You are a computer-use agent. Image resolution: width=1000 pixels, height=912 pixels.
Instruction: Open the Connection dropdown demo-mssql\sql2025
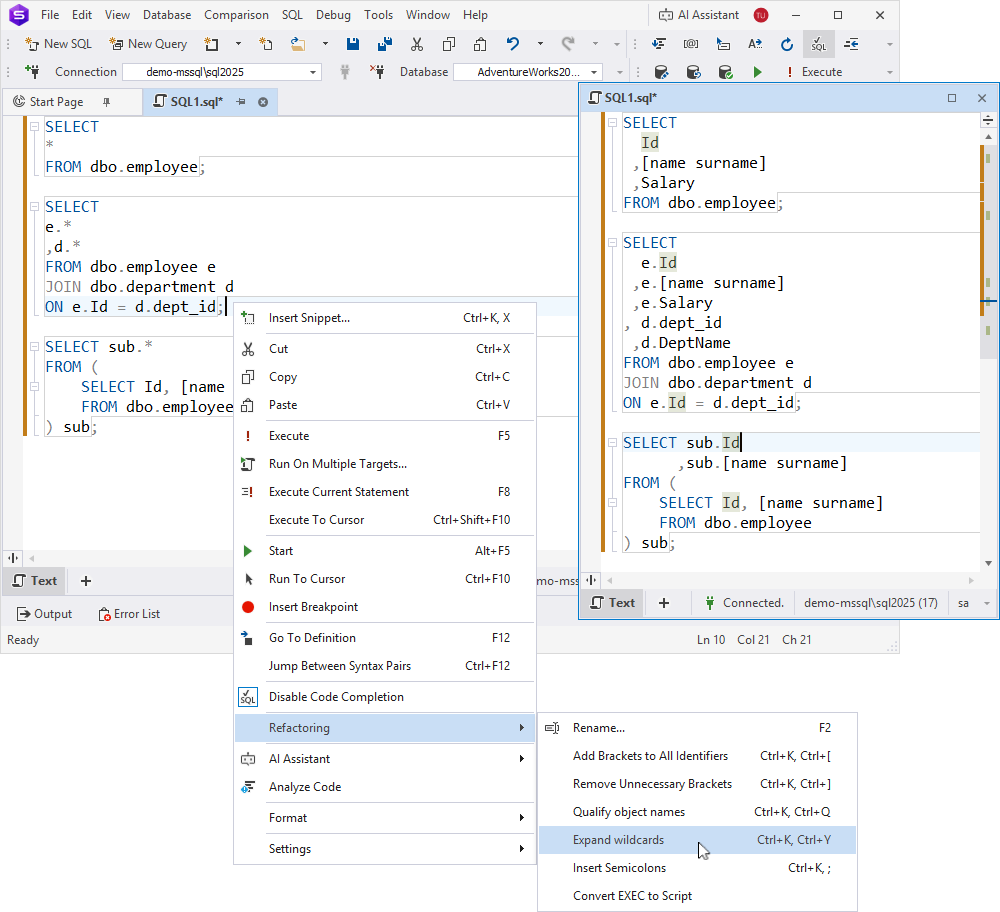[222, 72]
